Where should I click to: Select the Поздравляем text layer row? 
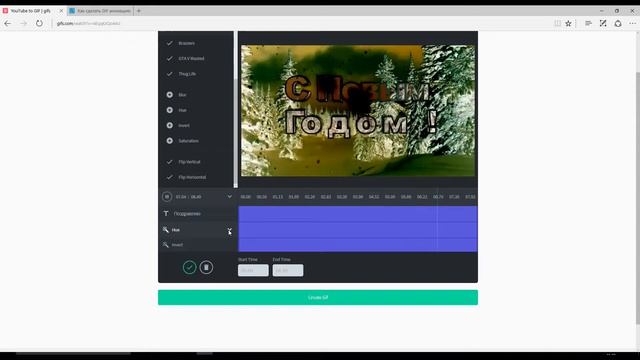[x=198, y=213]
